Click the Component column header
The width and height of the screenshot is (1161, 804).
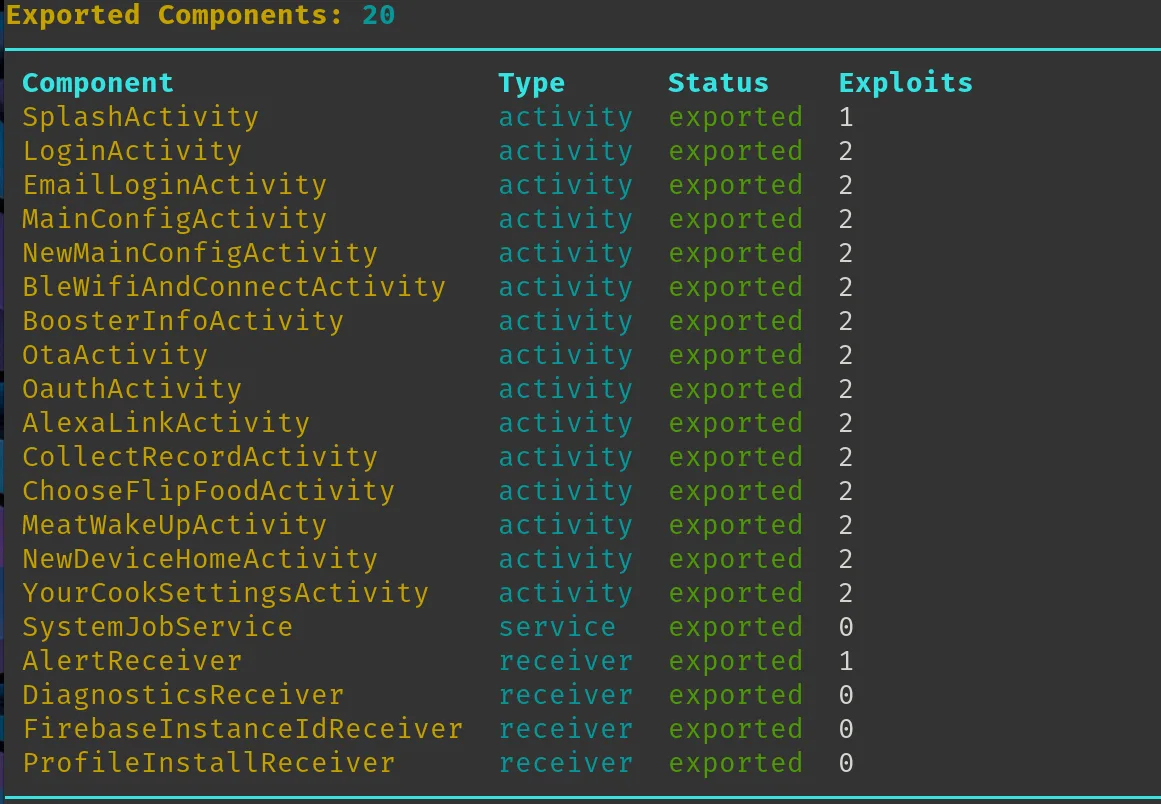click(x=98, y=83)
